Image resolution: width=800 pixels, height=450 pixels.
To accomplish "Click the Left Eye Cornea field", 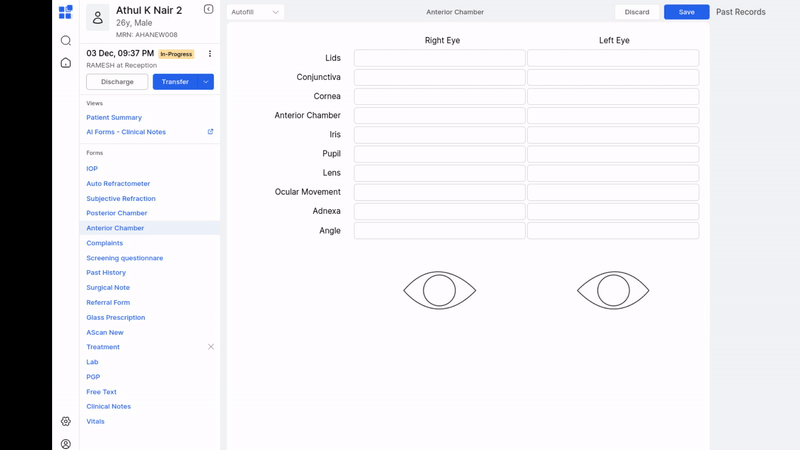I will [613, 96].
